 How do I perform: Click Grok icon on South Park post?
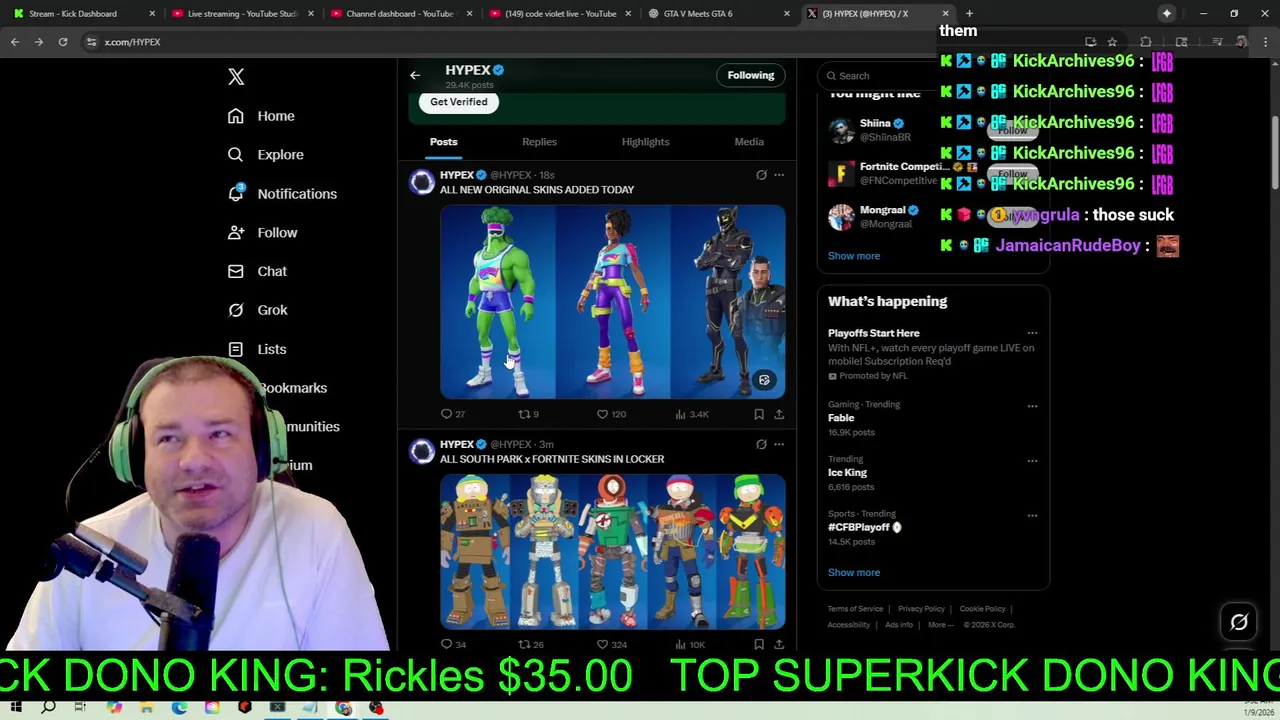coord(761,444)
